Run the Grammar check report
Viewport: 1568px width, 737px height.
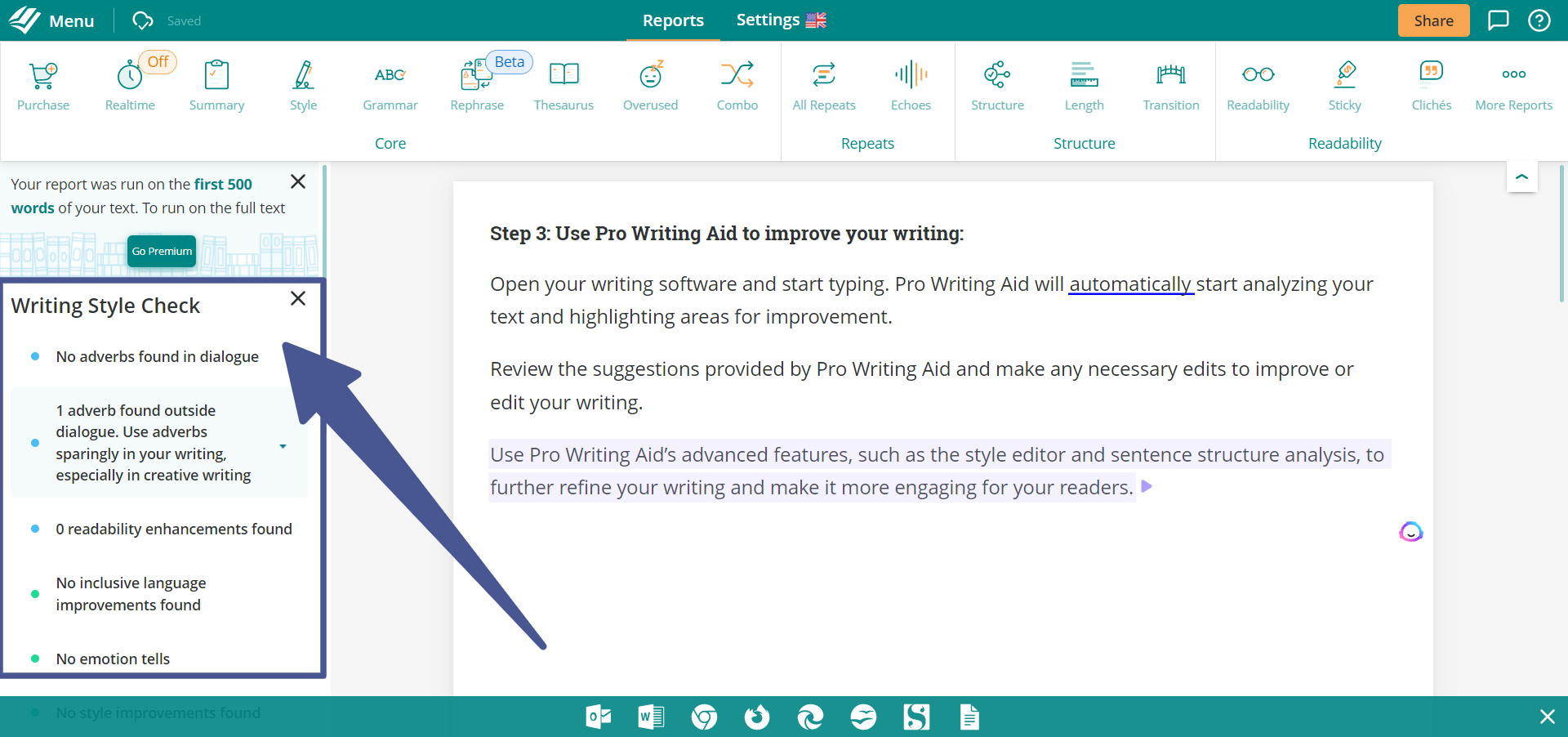(x=390, y=86)
